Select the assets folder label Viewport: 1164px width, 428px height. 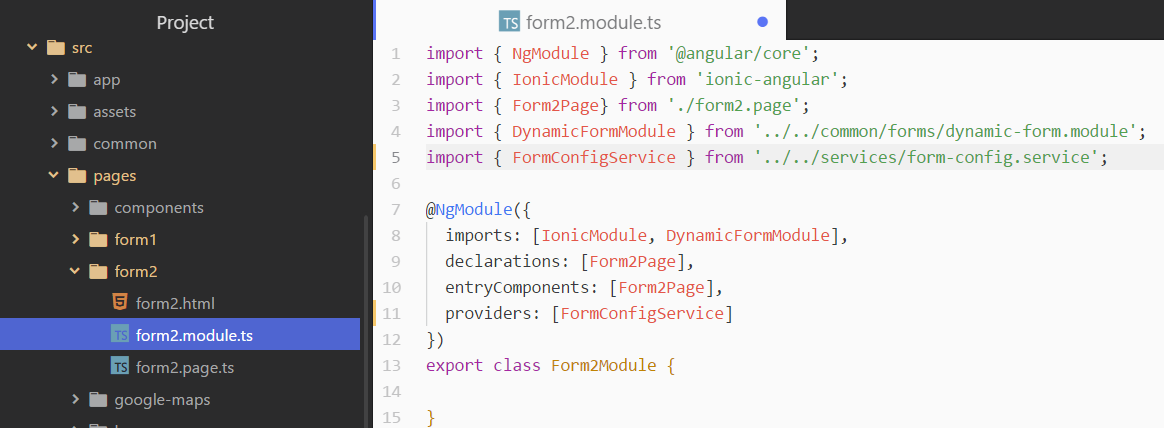[x=114, y=112]
